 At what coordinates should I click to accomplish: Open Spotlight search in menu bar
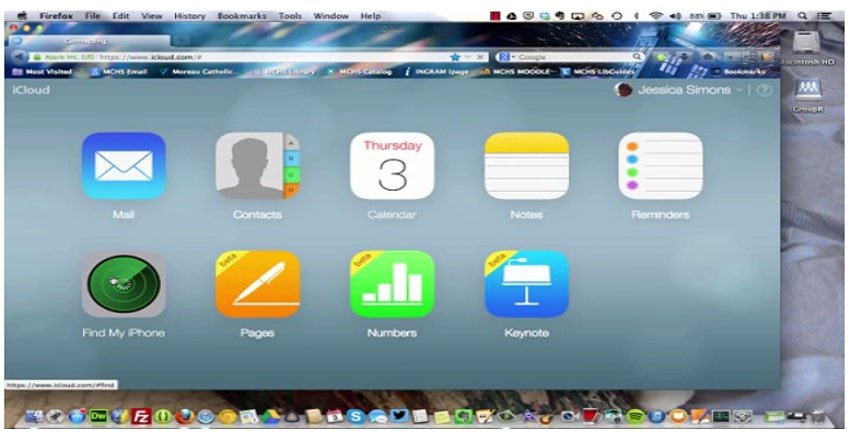click(x=802, y=16)
